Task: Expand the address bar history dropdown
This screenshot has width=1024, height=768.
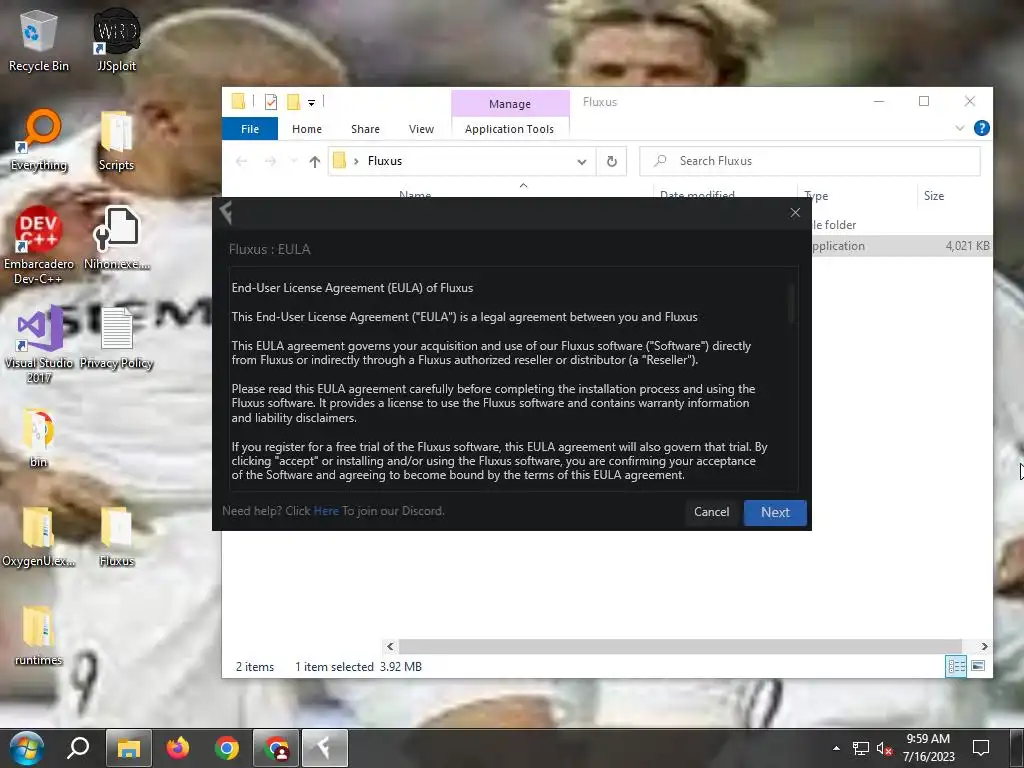Action: click(581, 161)
